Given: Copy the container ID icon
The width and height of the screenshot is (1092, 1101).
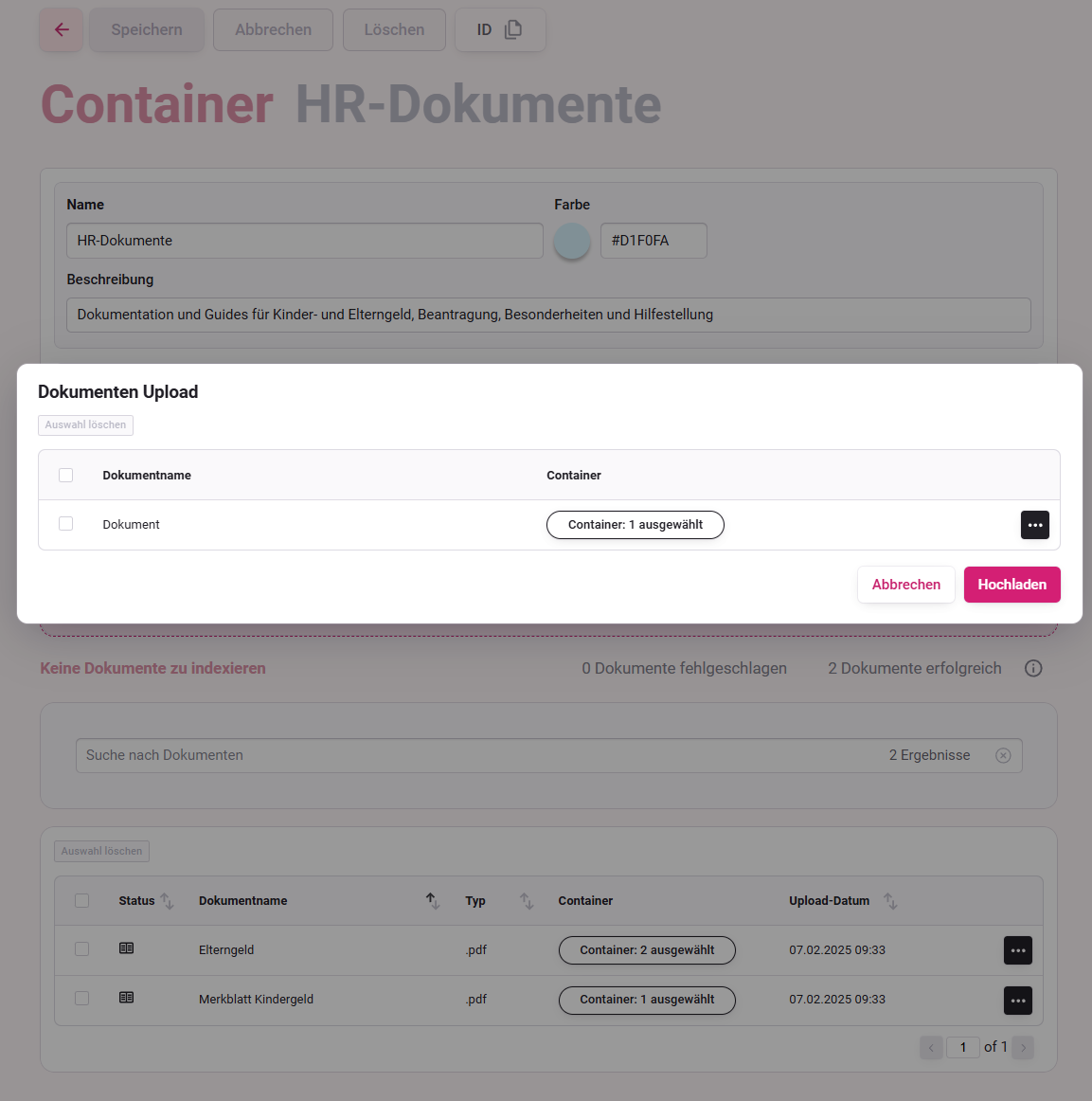Looking at the screenshot, I should tap(512, 29).
